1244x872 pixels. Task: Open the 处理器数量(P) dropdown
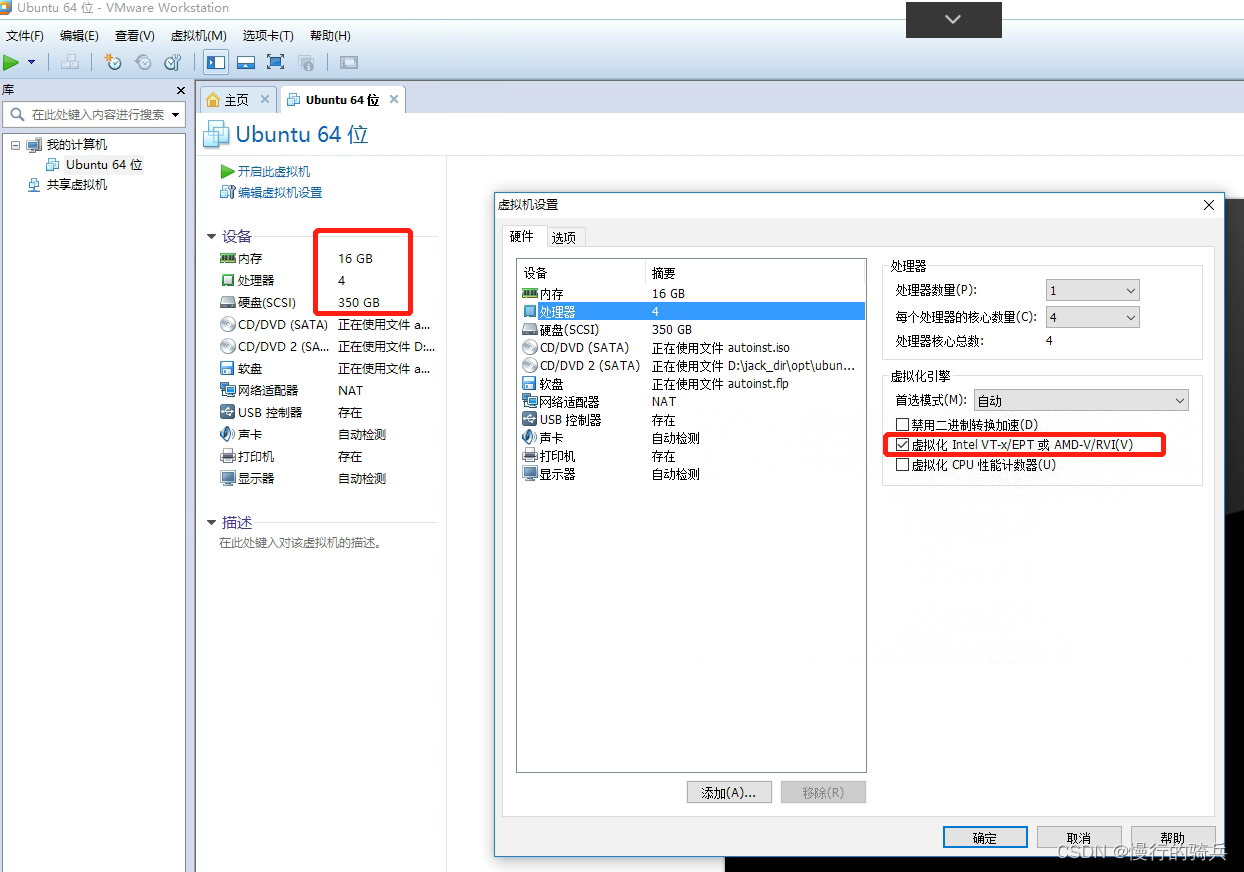click(1093, 291)
